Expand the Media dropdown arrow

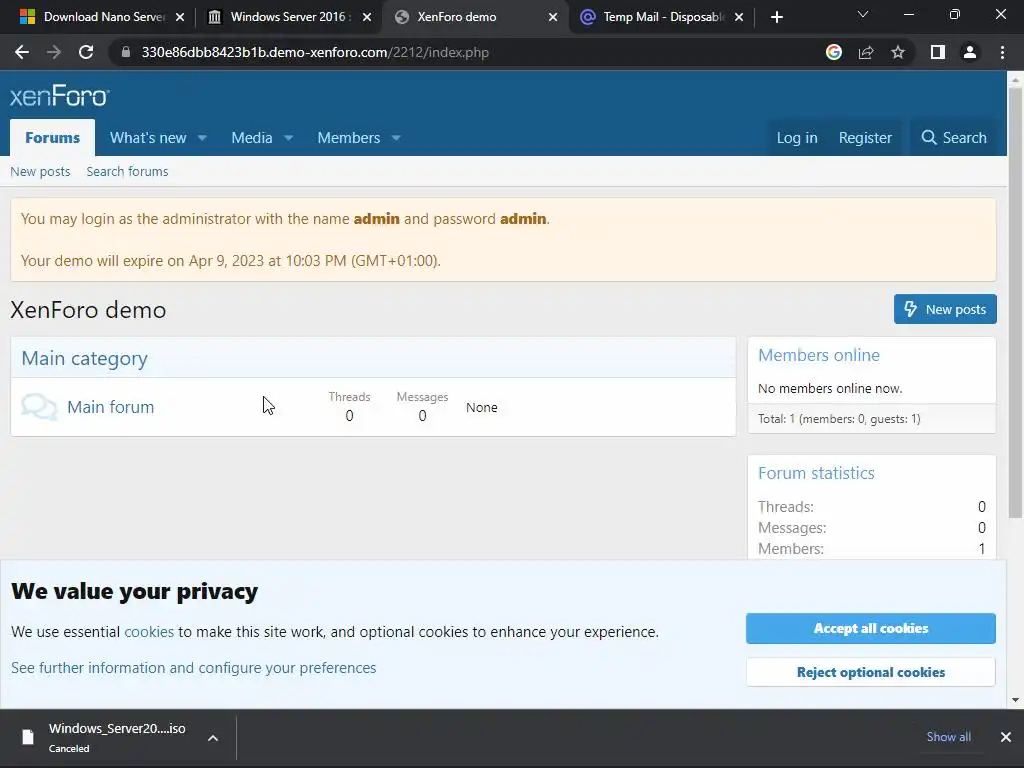pos(289,138)
